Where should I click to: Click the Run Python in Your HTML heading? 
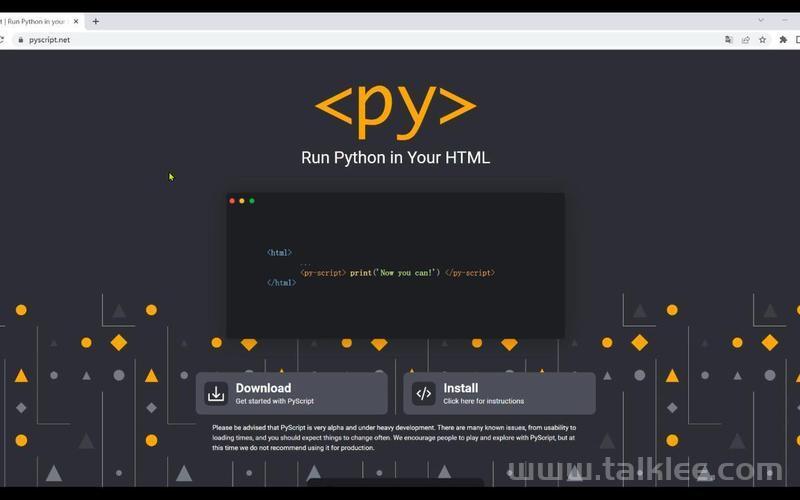tap(395, 157)
